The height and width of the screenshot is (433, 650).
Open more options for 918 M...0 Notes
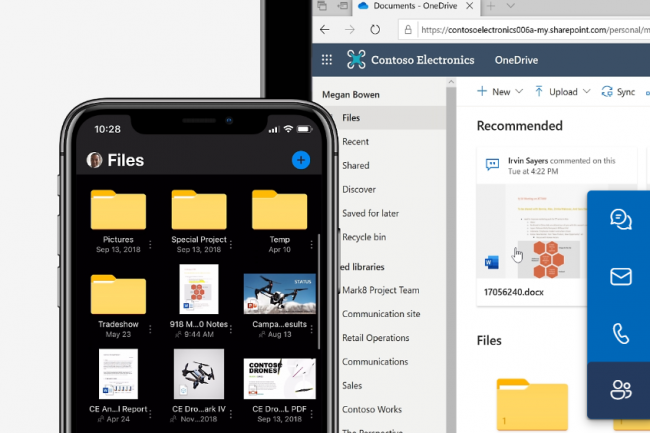tap(231, 329)
